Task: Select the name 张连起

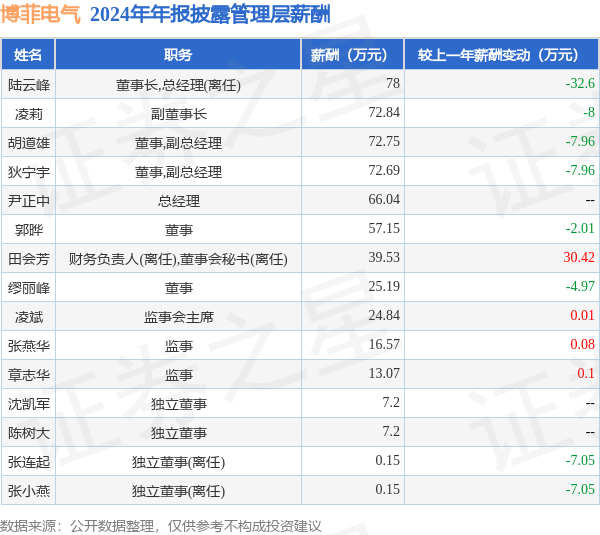Action: (x=29, y=463)
